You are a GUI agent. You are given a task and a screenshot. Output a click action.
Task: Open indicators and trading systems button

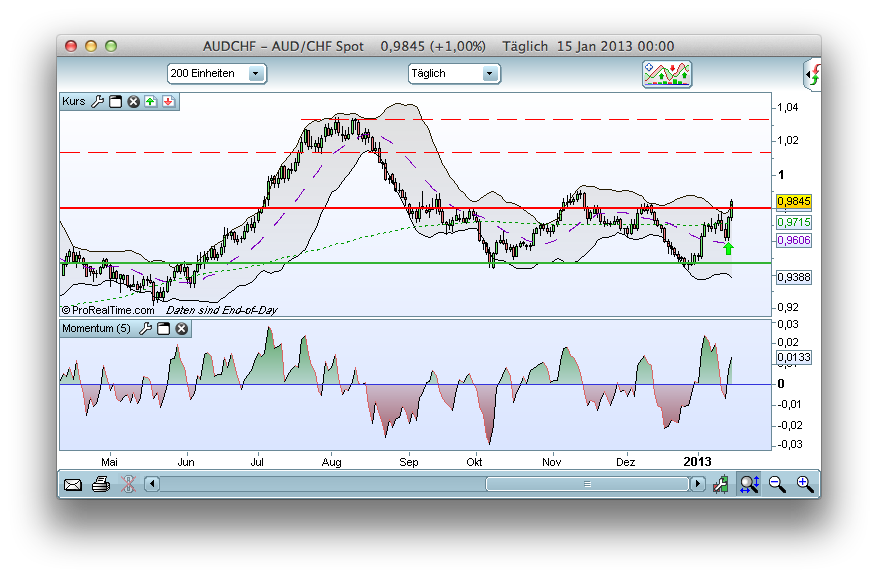(x=667, y=74)
